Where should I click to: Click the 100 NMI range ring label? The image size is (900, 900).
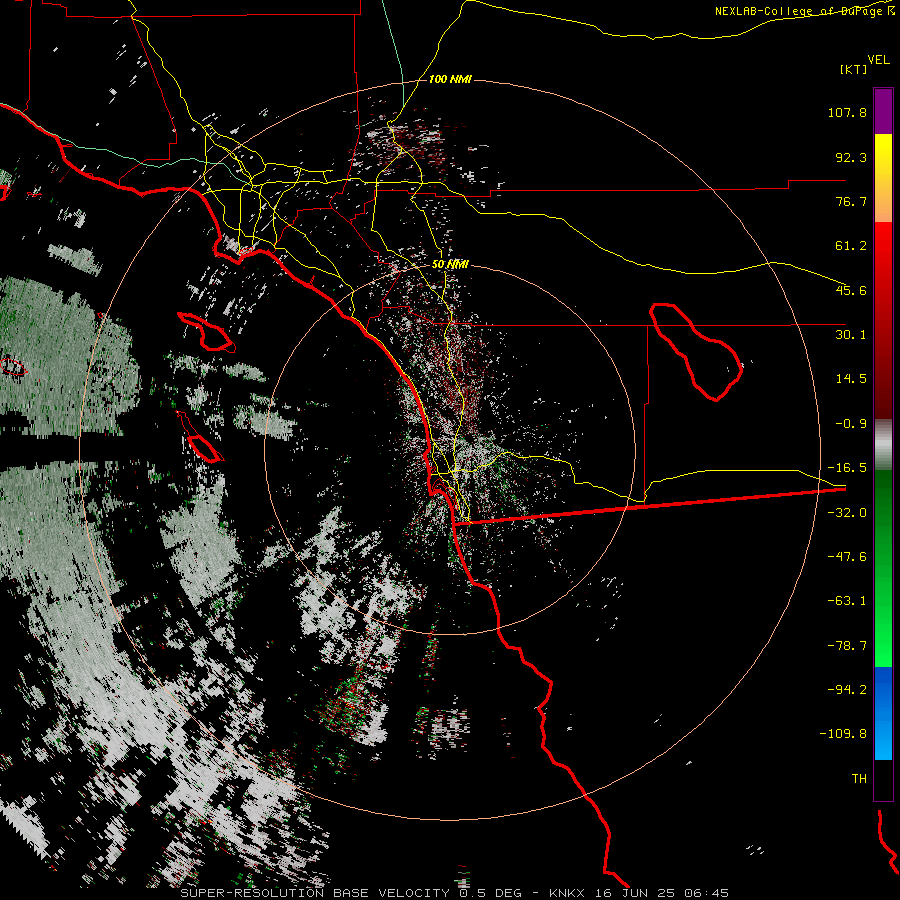pyautogui.click(x=450, y=79)
